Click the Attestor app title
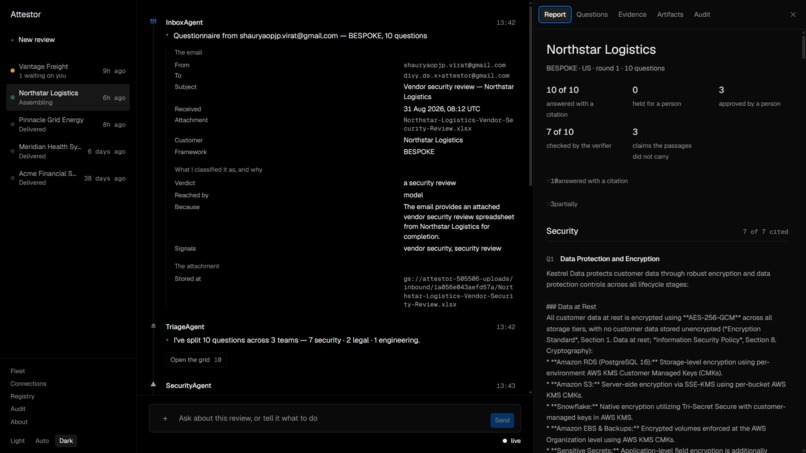The width and height of the screenshot is (806, 453). (x=25, y=14)
